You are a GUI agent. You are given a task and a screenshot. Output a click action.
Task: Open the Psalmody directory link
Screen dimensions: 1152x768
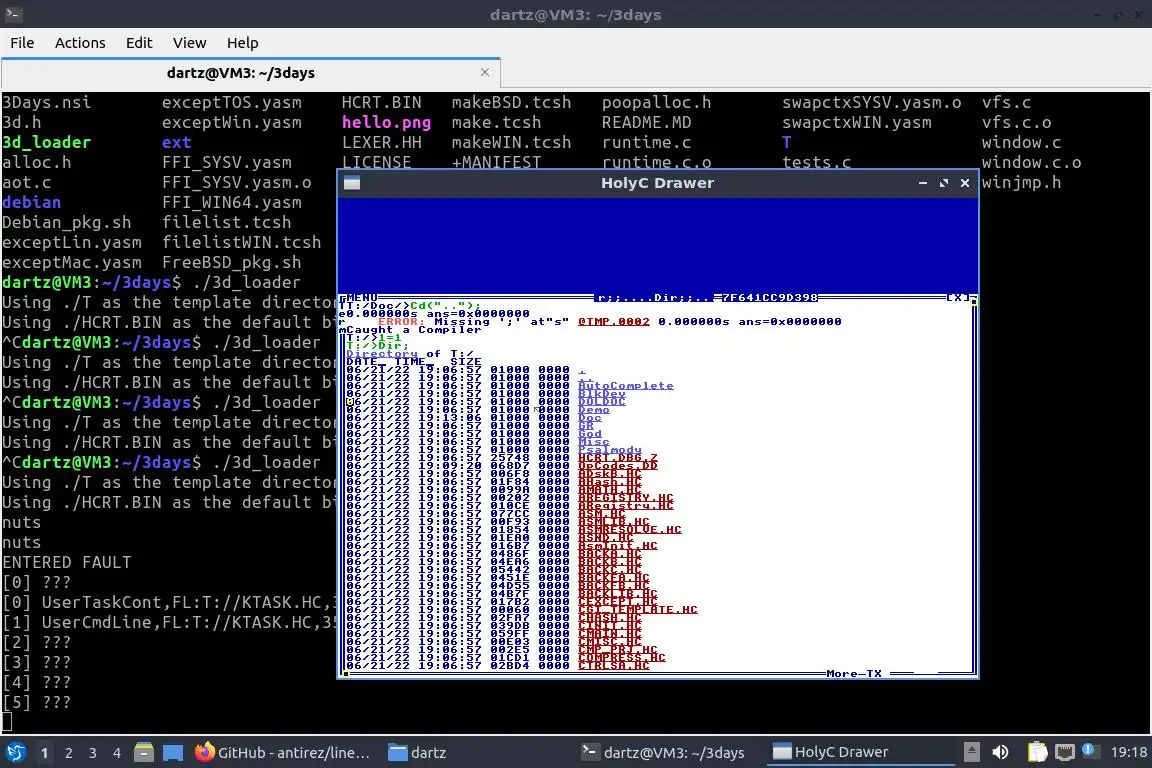pyautogui.click(x=610, y=451)
